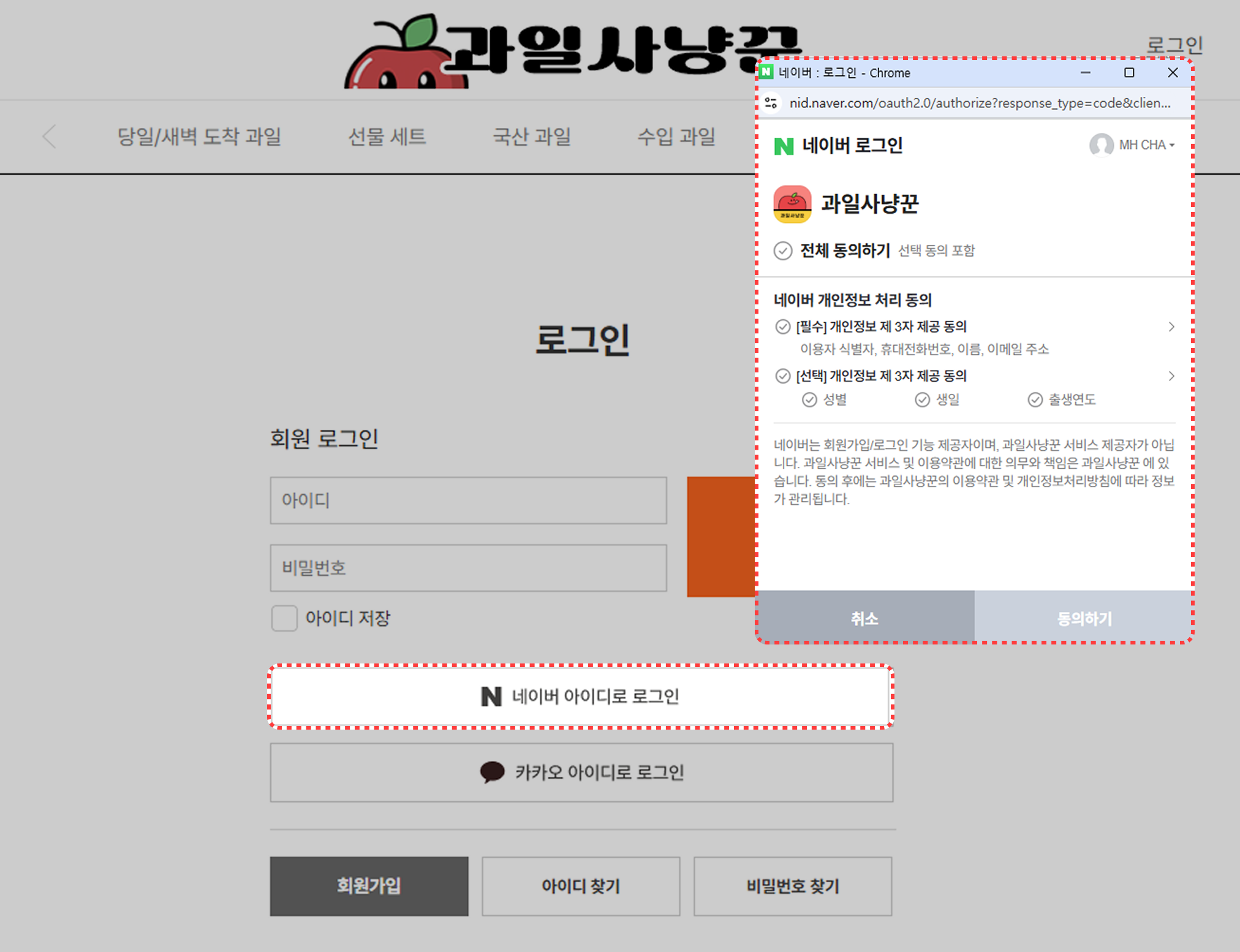The width and height of the screenshot is (1240, 952).
Task: Click 네이버 개인정보 처리 동의 heading
Action: pos(852,300)
